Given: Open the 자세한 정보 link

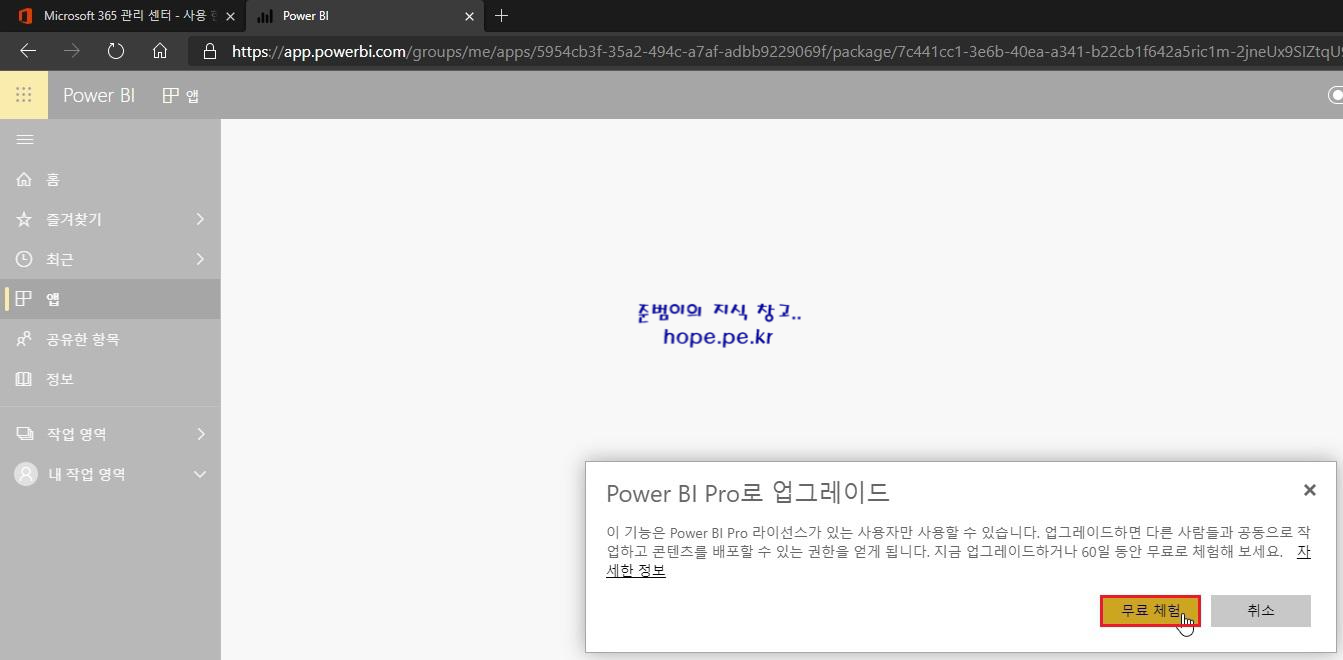Looking at the screenshot, I should point(636,571).
